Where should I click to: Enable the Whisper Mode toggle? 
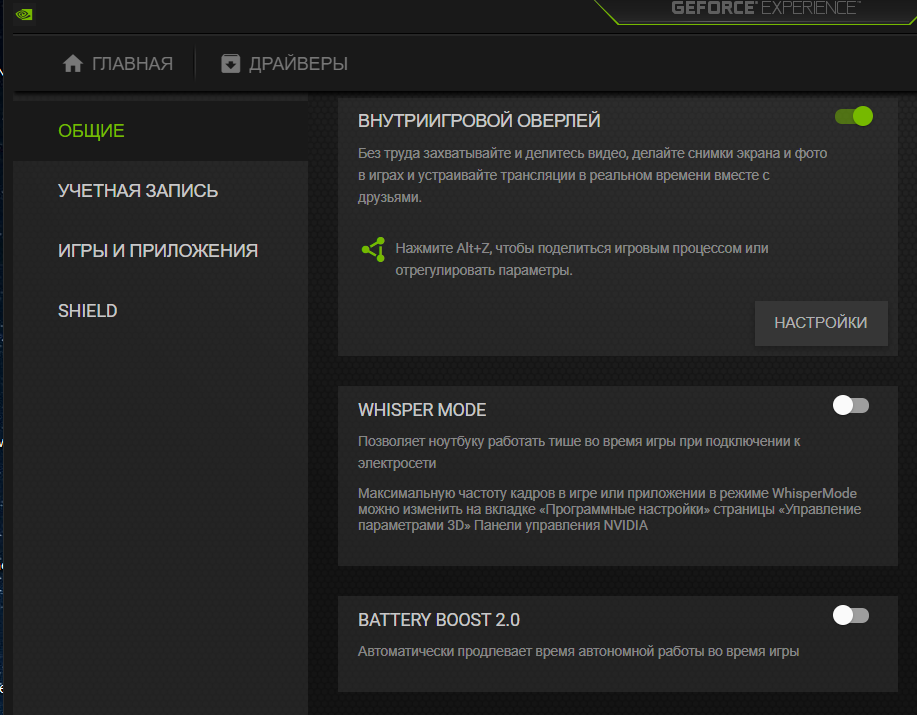point(851,405)
